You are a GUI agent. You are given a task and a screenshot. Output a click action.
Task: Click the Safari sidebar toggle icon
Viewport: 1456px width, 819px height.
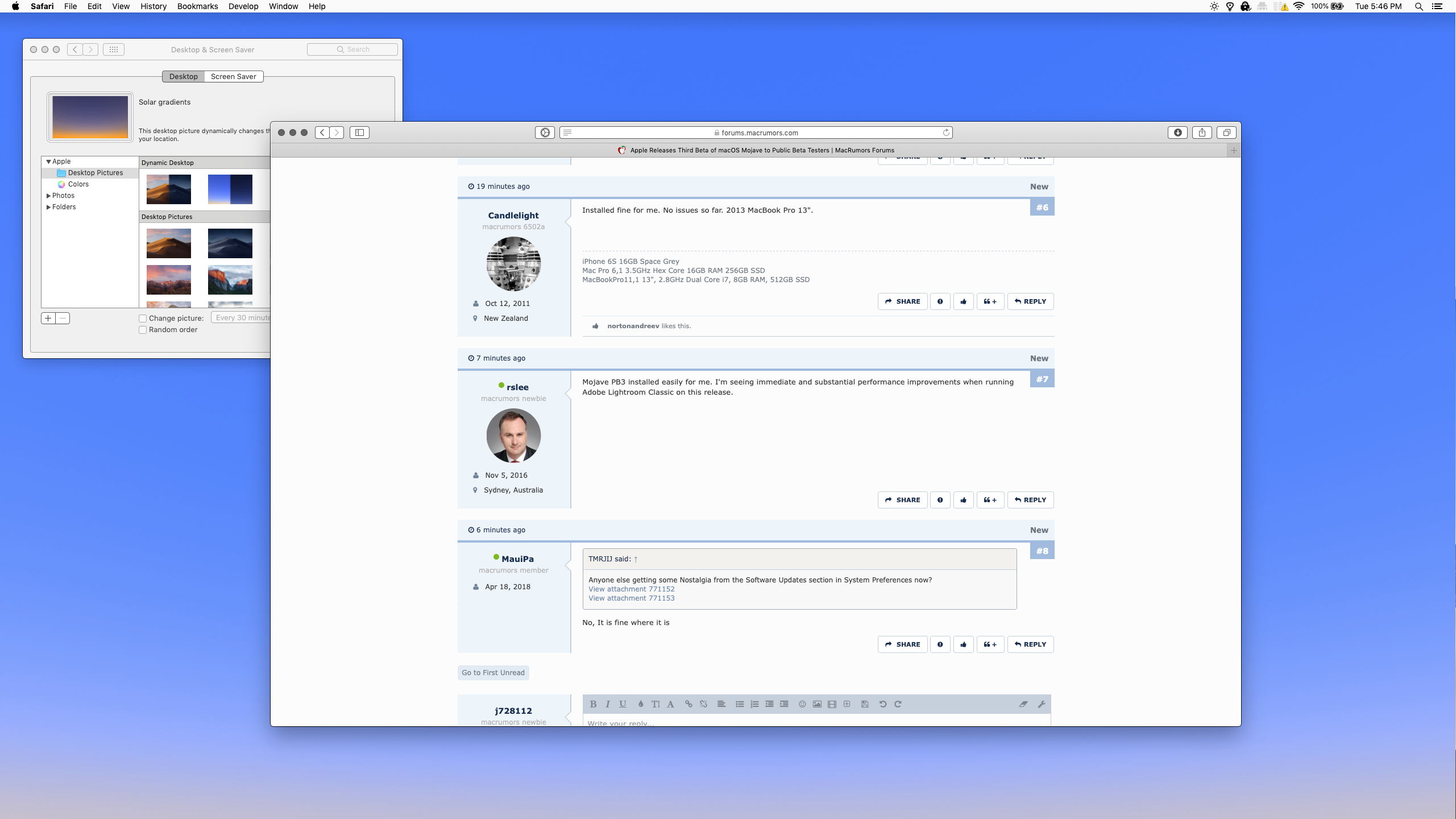pos(359,133)
